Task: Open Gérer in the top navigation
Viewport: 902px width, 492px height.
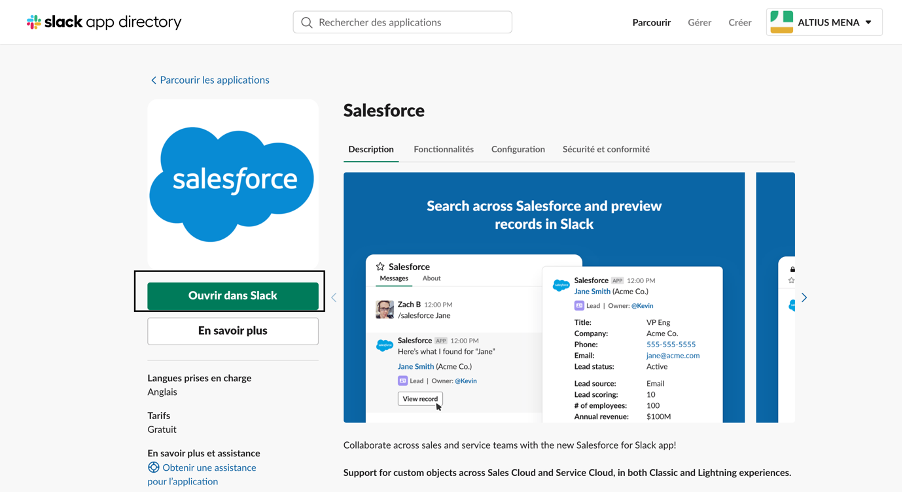Action: tap(700, 22)
